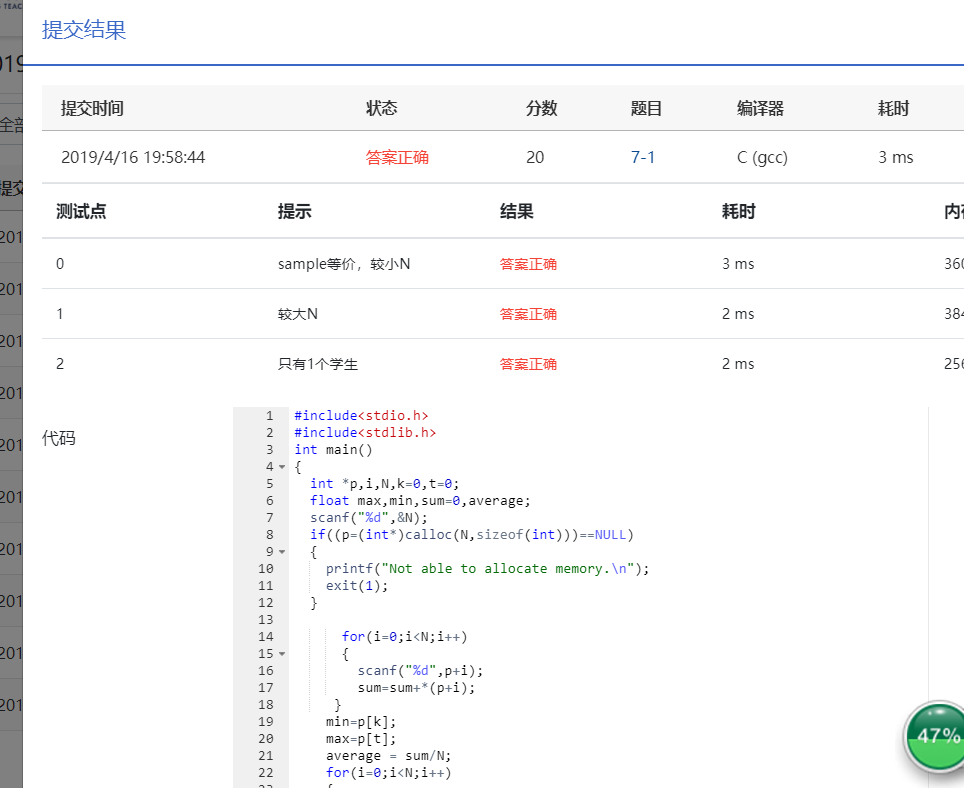Select submission time 2019/4/16 19:58:44
The width and height of the screenshot is (964, 788).
(x=133, y=157)
